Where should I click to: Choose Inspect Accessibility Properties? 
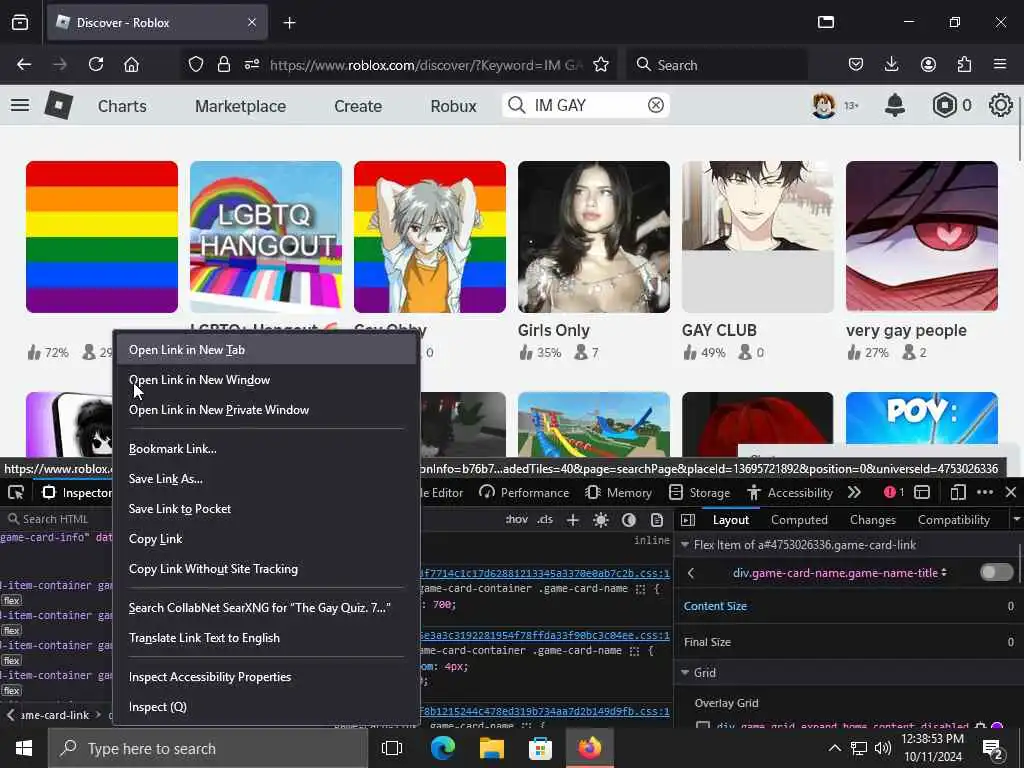(x=266, y=677)
